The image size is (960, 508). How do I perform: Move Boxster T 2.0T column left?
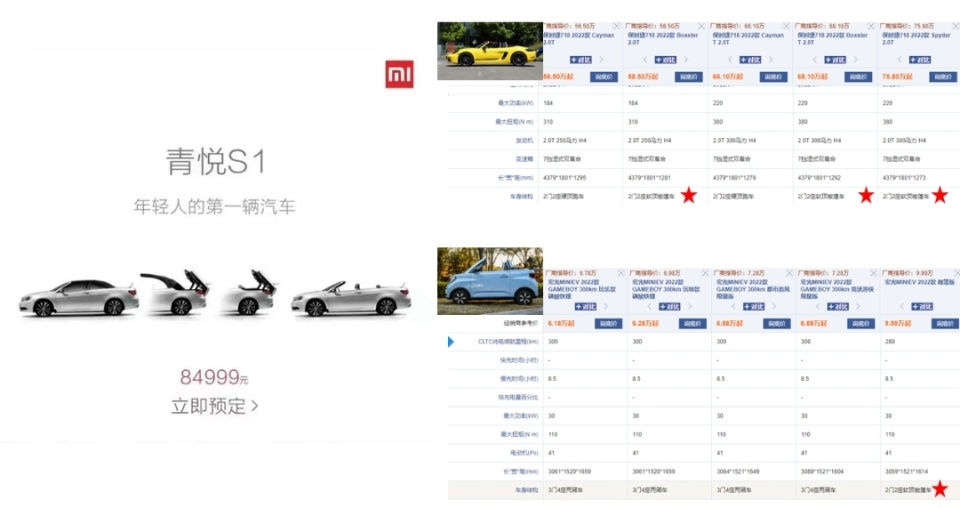coord(814,59)
